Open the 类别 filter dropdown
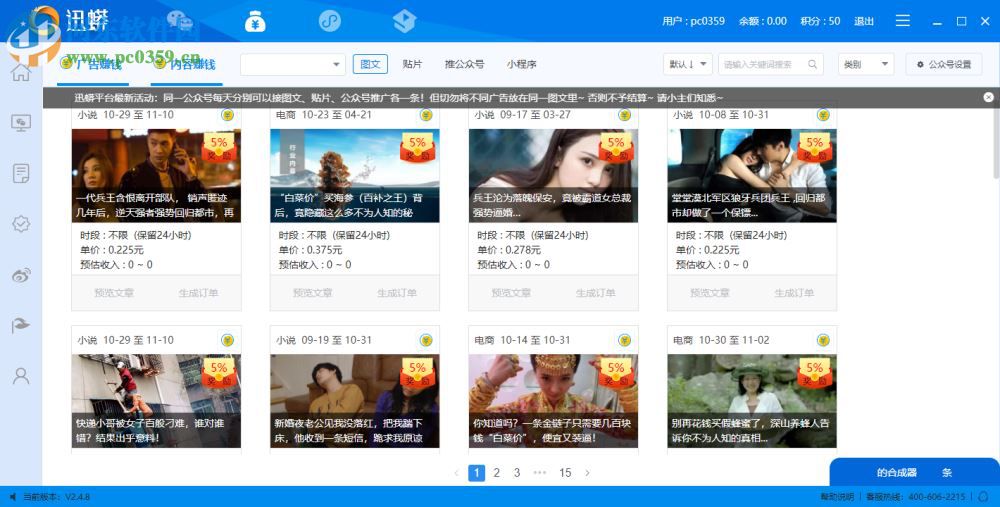The height and width of the screenshot is (507, 1000). click(865, 64)
